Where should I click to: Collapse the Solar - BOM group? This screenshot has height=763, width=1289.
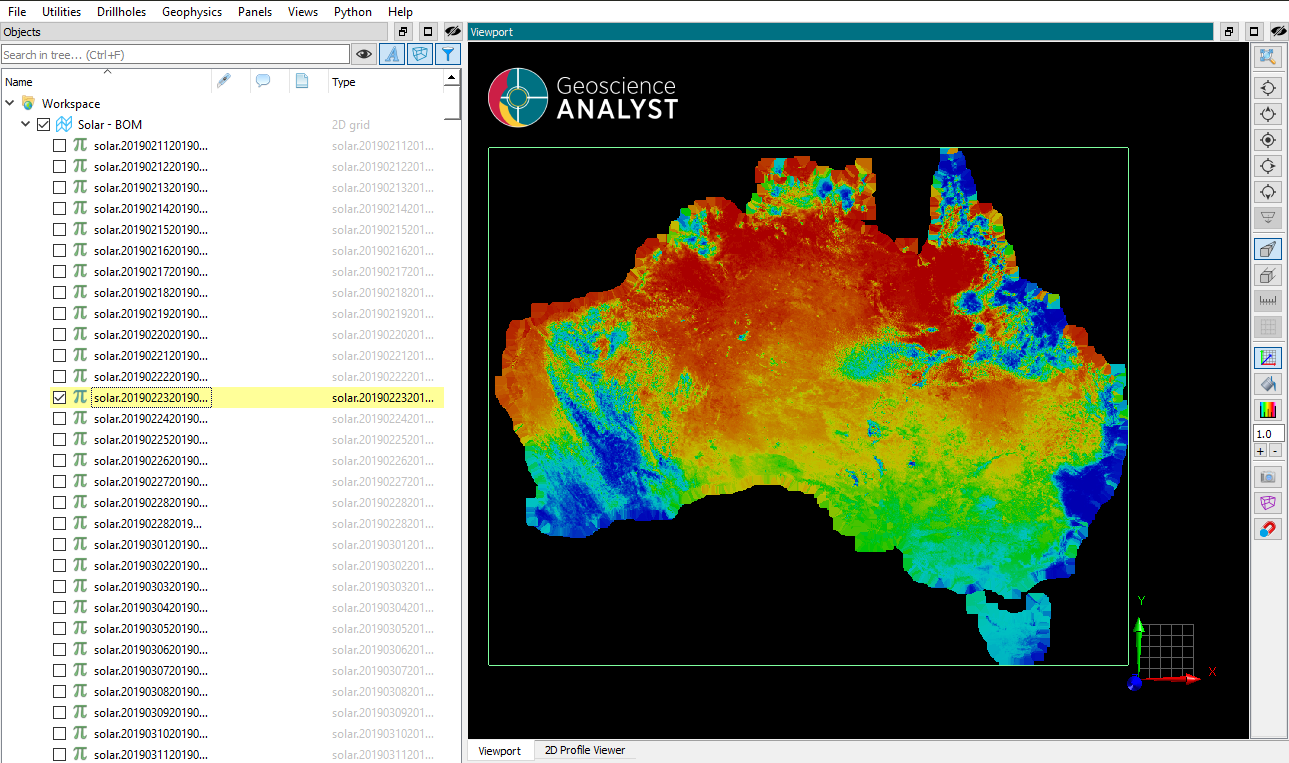point(26,124)
